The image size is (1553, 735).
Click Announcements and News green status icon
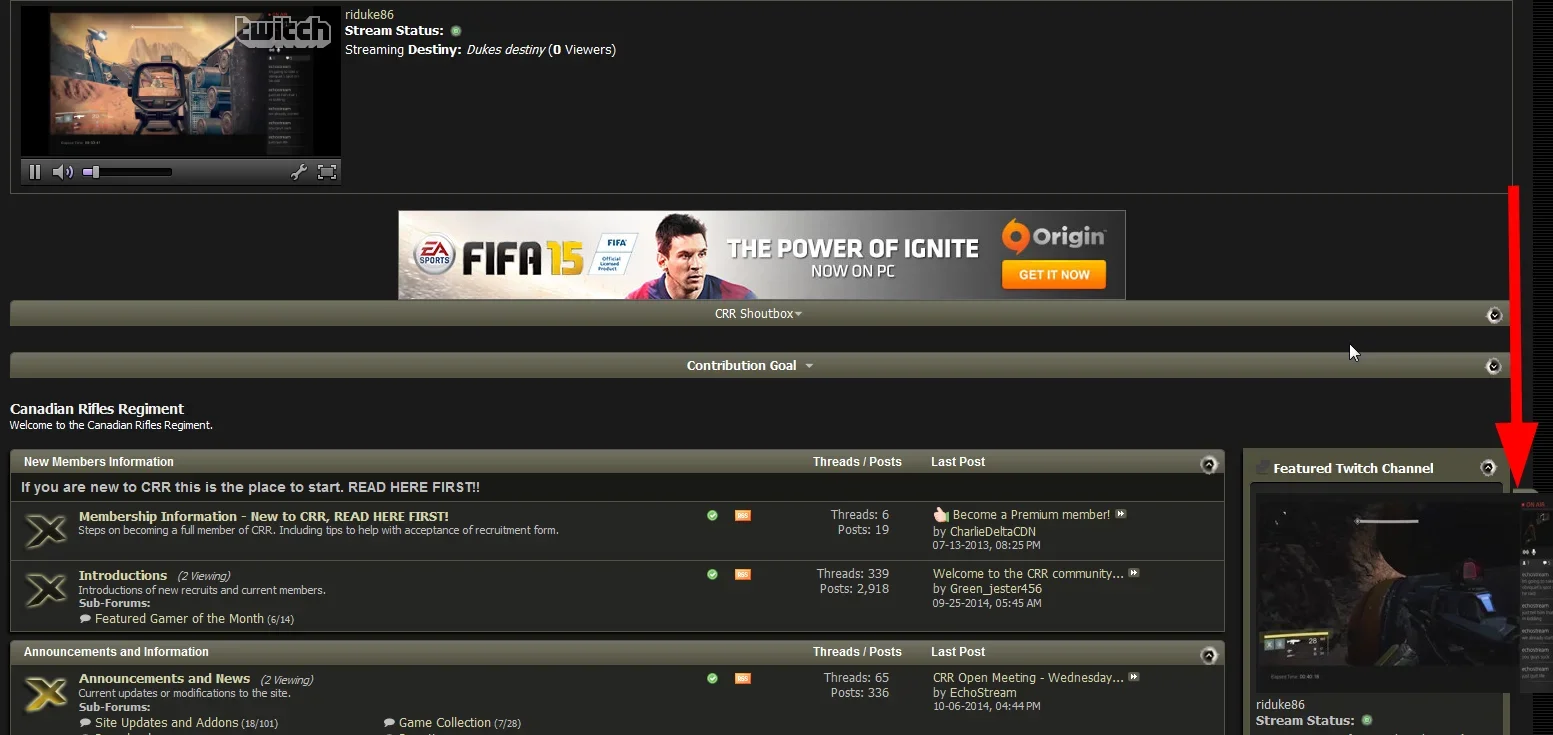tap(712, 678)
